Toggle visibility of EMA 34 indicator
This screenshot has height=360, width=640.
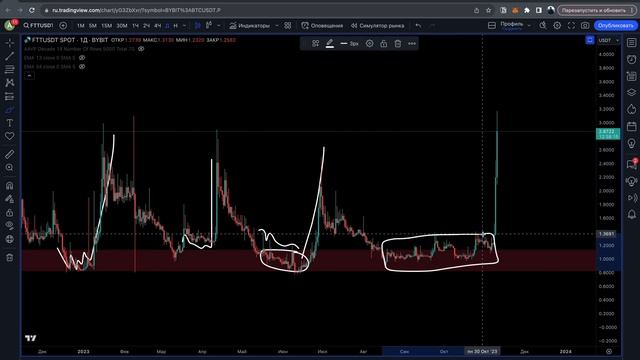(x=82, y=67)
